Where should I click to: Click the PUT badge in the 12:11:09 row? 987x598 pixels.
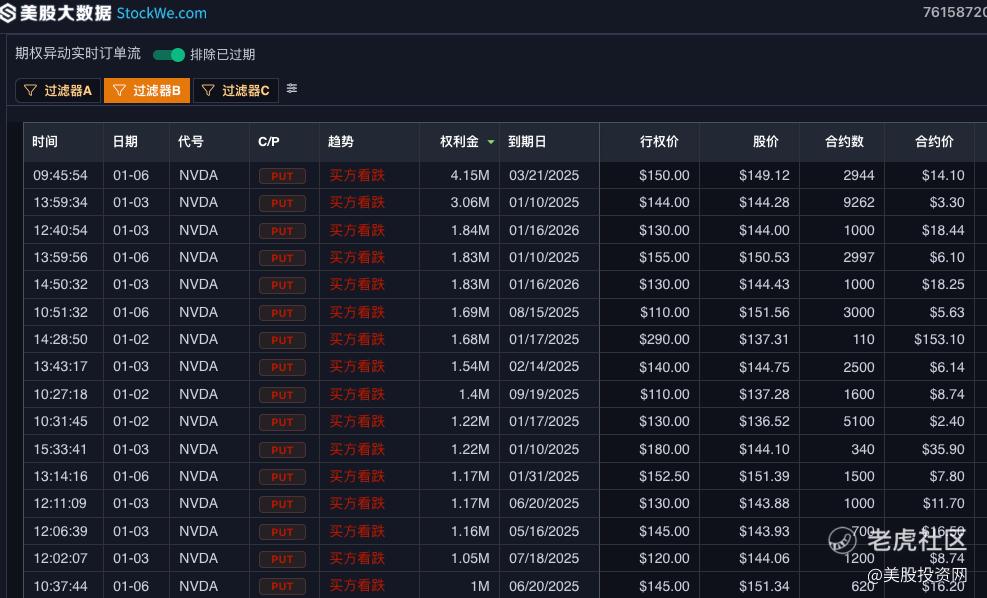pyautogui.click(x=282, y=504)
